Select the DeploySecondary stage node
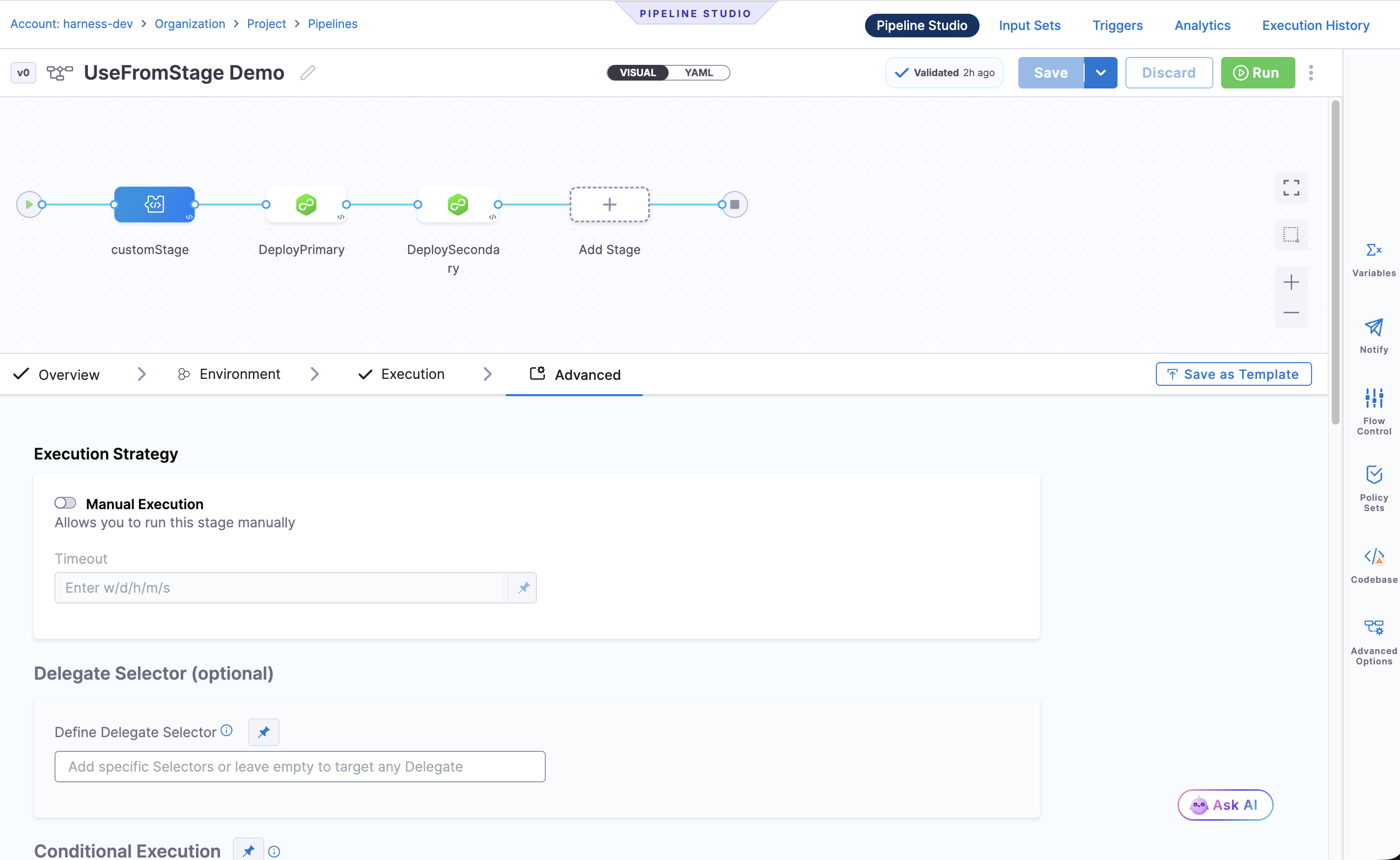Screen dimensions: 1400x860 tap(457, 204)
